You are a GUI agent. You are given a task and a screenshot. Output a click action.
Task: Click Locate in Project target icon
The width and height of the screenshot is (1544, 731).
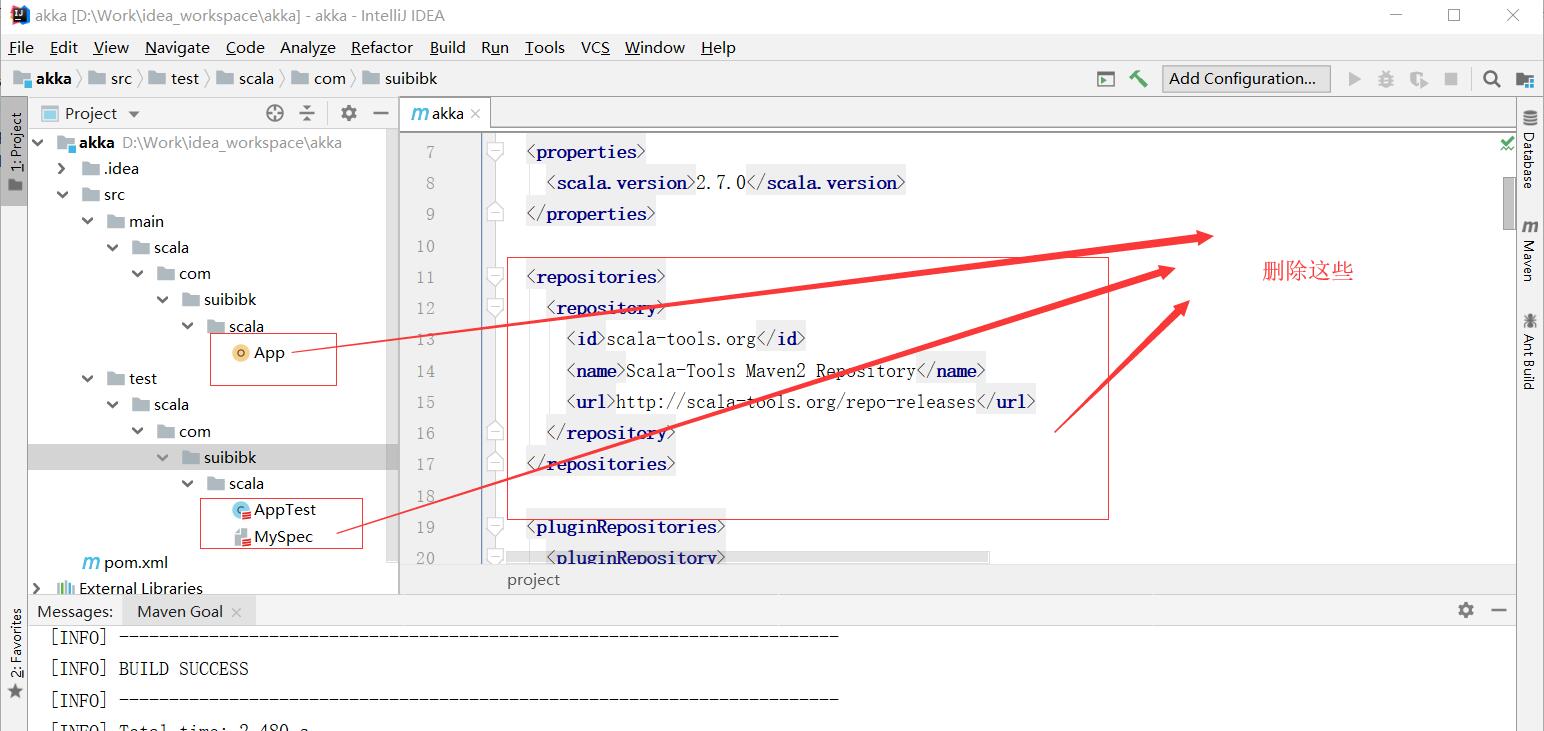click(275, 113)
